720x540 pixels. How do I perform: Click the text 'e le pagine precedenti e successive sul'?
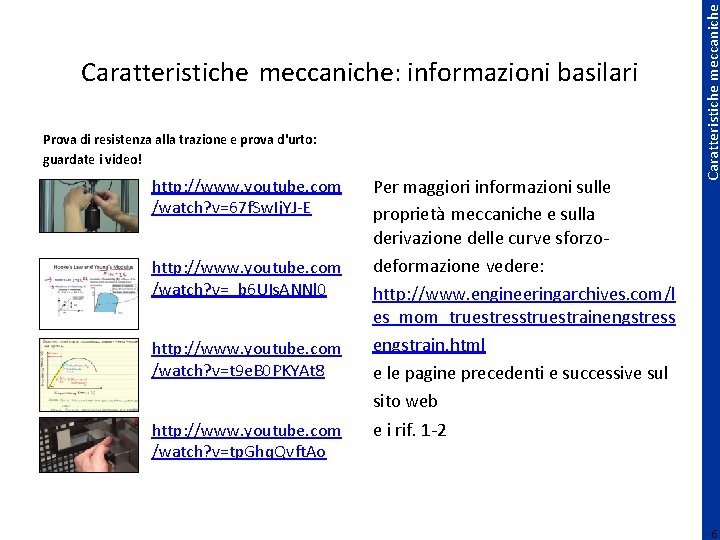(x=520, y=373)
